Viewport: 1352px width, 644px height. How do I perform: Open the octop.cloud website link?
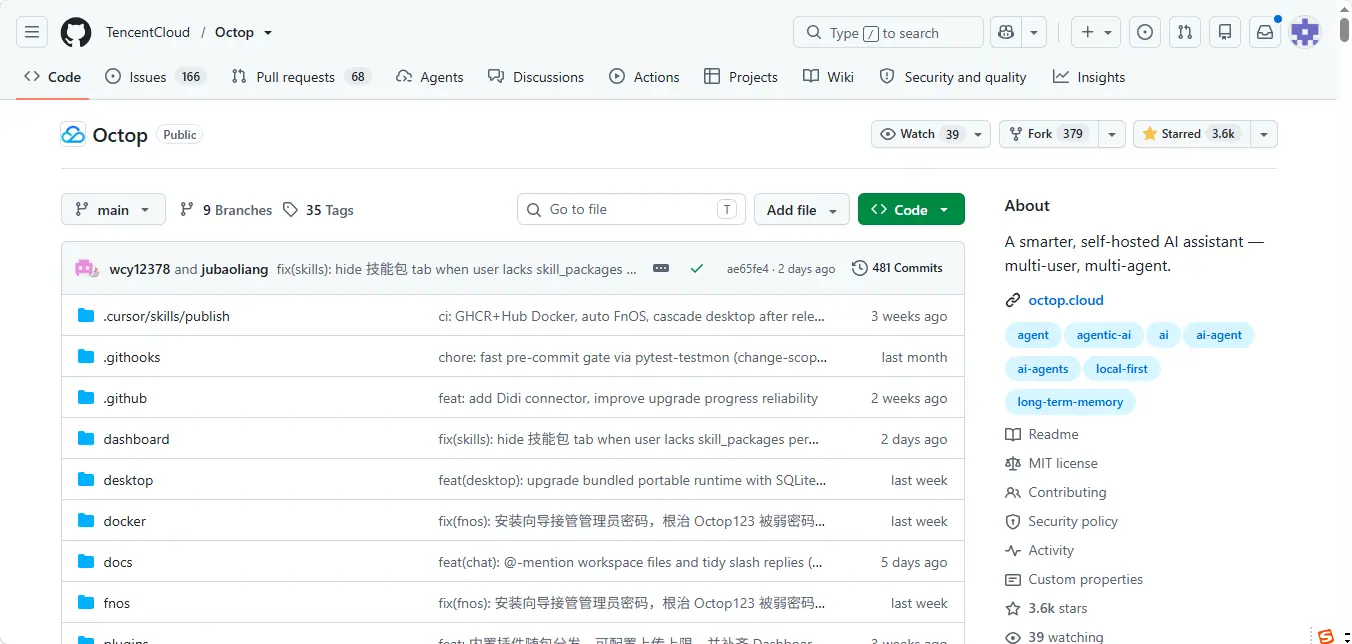(1066, 300)
